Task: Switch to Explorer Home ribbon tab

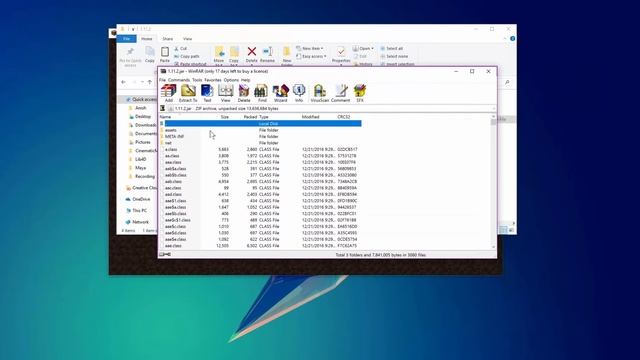Action: coord(147,39)
